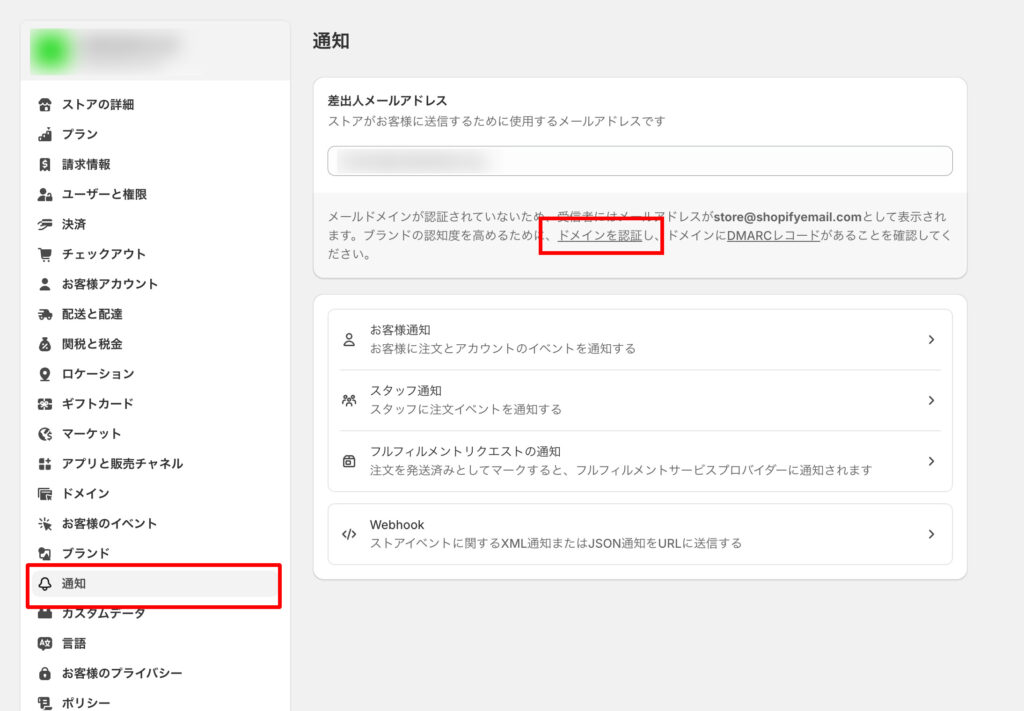Expand お客様通知 using its chevron arrow
The width and height of the screenshot is (1024, 711).
[930, 340]
